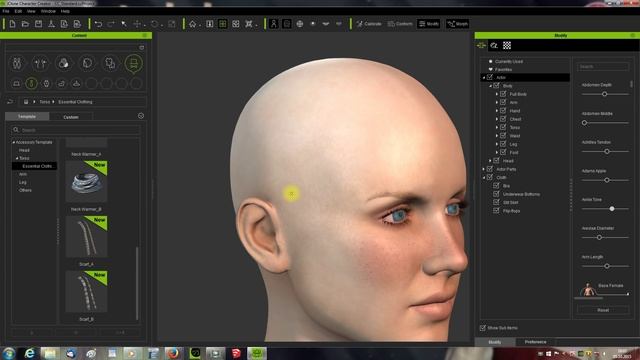Open Firefox from the Windows taskbar
Viewport: 640px width, 360px height.
pyautogui.click(x=173, y=353)
